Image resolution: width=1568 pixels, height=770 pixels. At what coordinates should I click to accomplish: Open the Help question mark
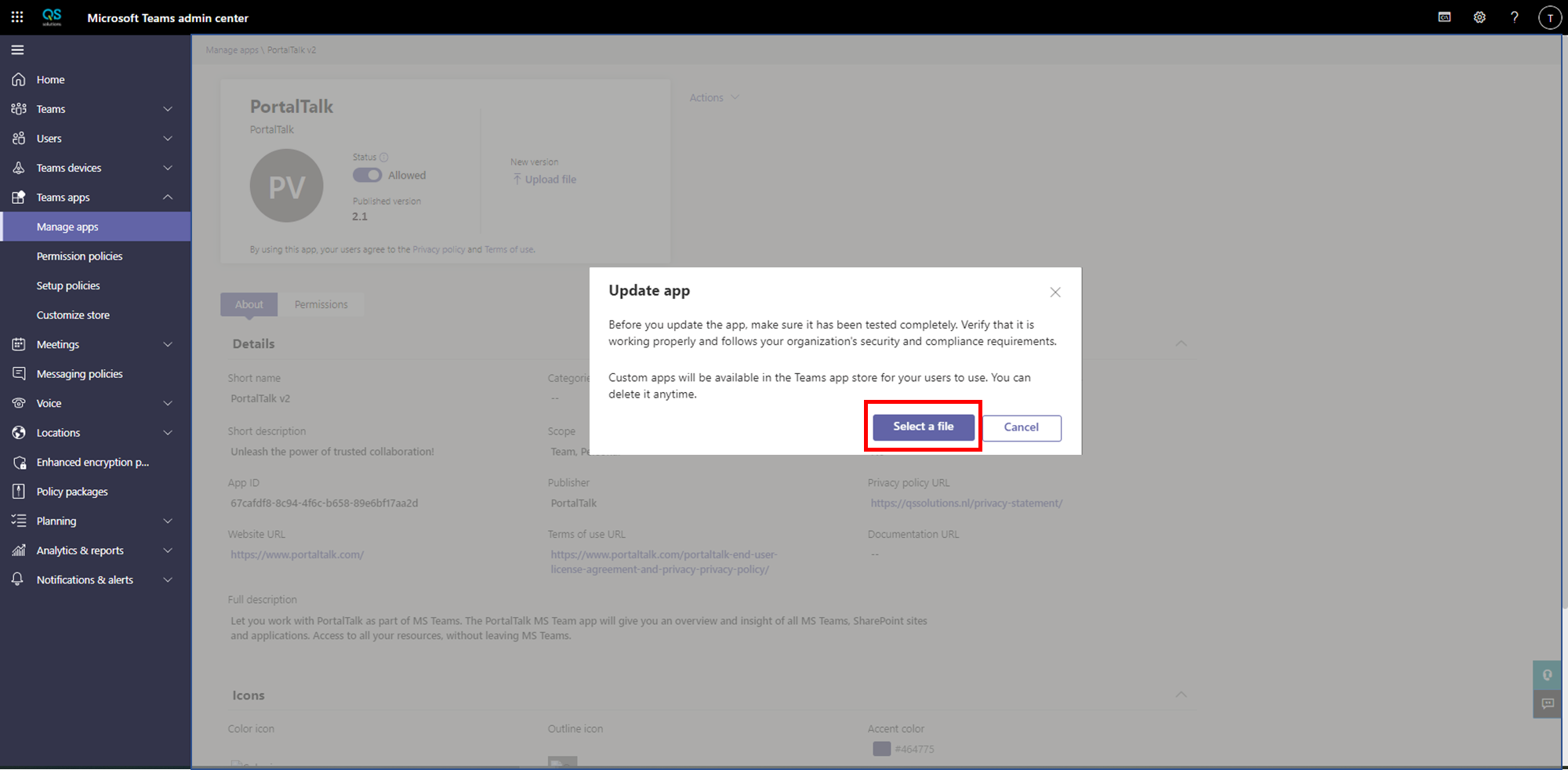pos(1515,17)
